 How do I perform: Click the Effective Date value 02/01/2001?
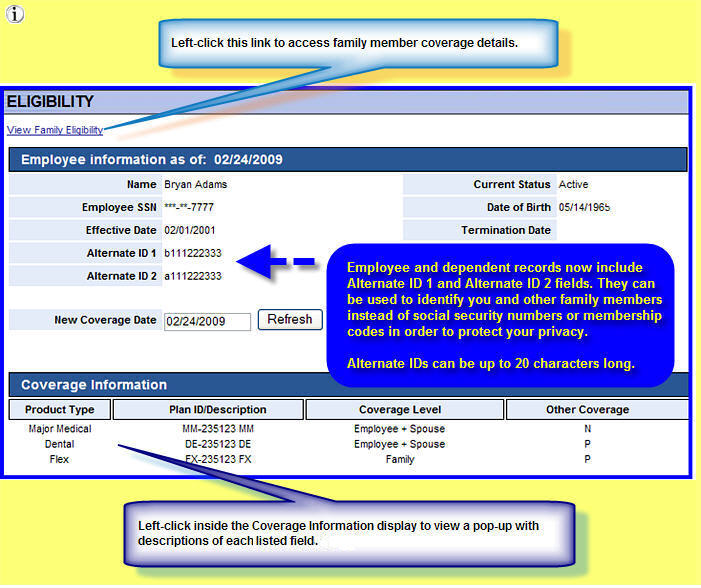click(x=190, y=230)
